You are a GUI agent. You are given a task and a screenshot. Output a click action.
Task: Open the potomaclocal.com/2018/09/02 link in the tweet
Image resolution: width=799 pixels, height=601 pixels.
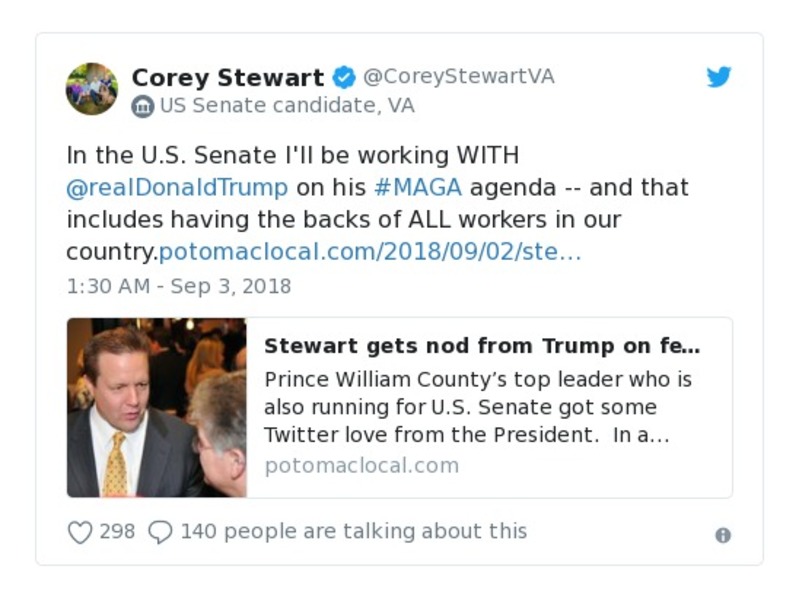tap(370, 252)
